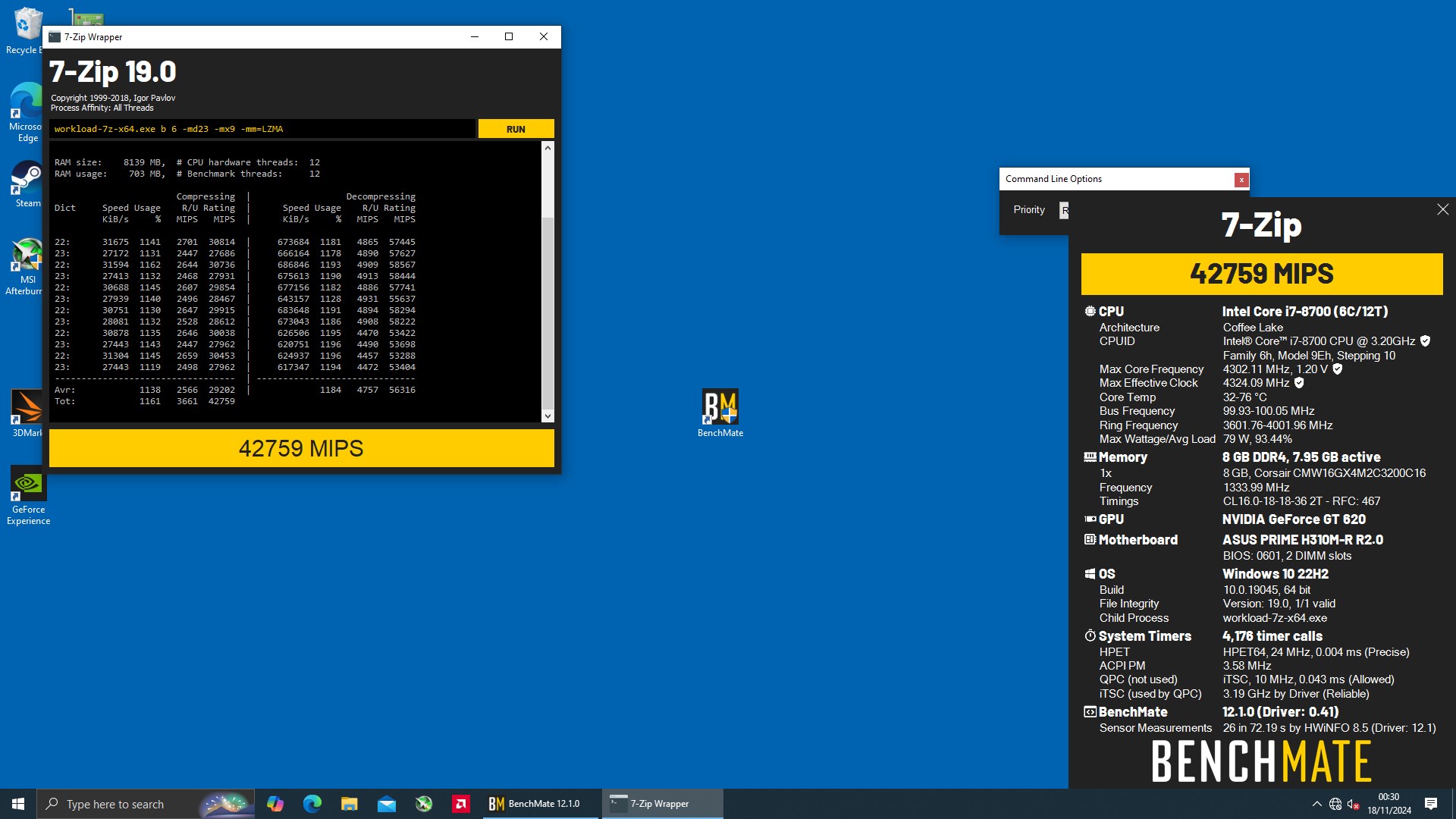
Task: Open the AMD software taskbar icon
Action: (460, 804)
